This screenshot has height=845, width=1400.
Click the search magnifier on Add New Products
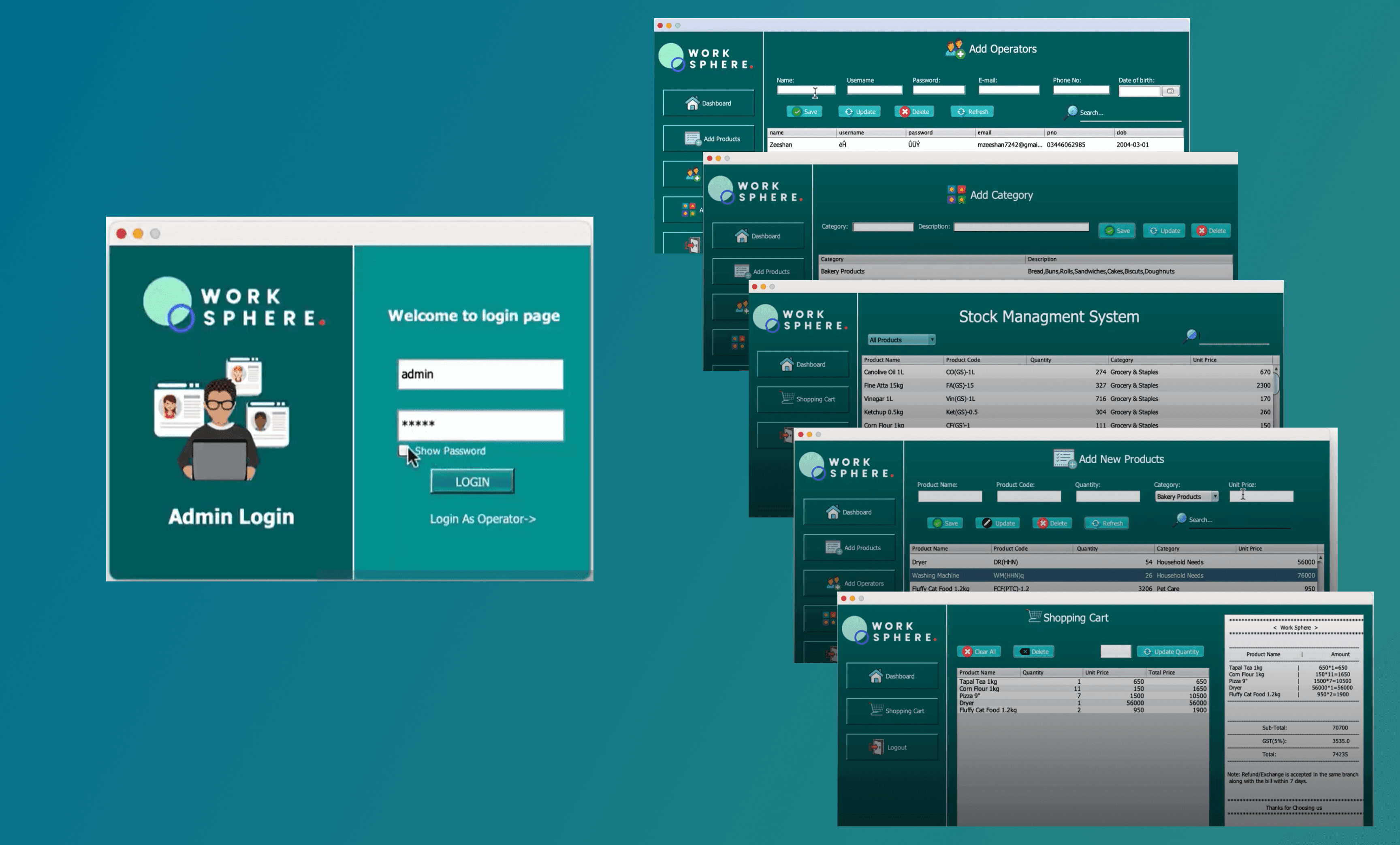coord(1182,519)
